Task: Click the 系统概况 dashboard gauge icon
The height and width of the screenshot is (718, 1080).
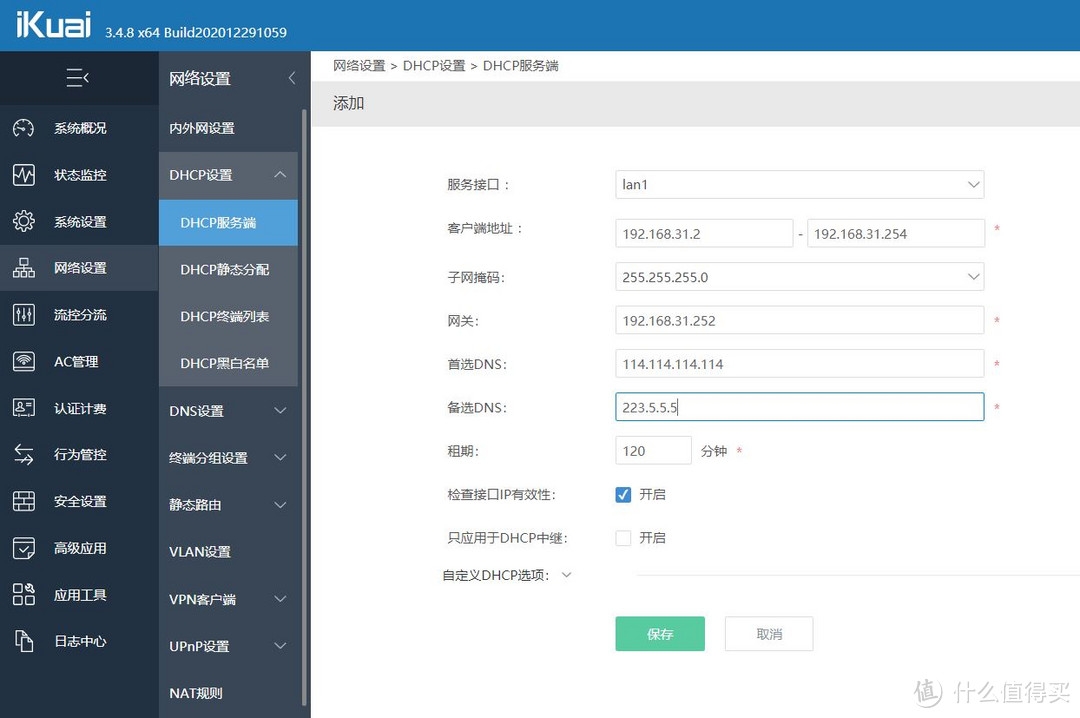Action: click(23, 128)
